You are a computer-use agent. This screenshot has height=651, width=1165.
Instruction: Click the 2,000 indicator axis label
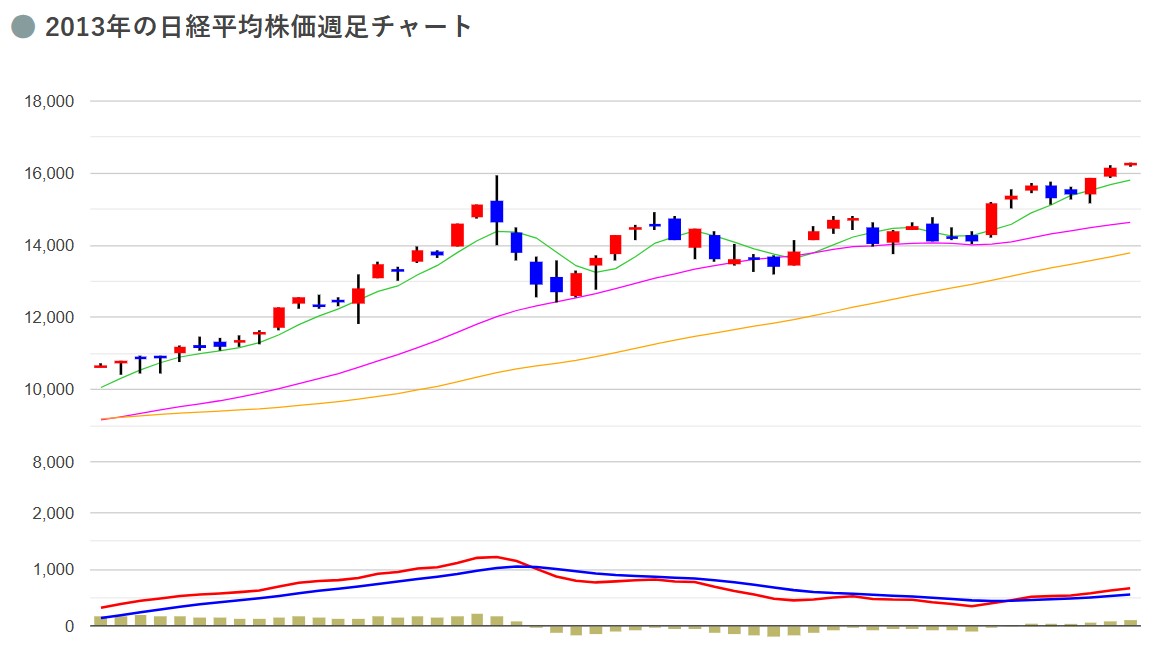tap(53, 514)
